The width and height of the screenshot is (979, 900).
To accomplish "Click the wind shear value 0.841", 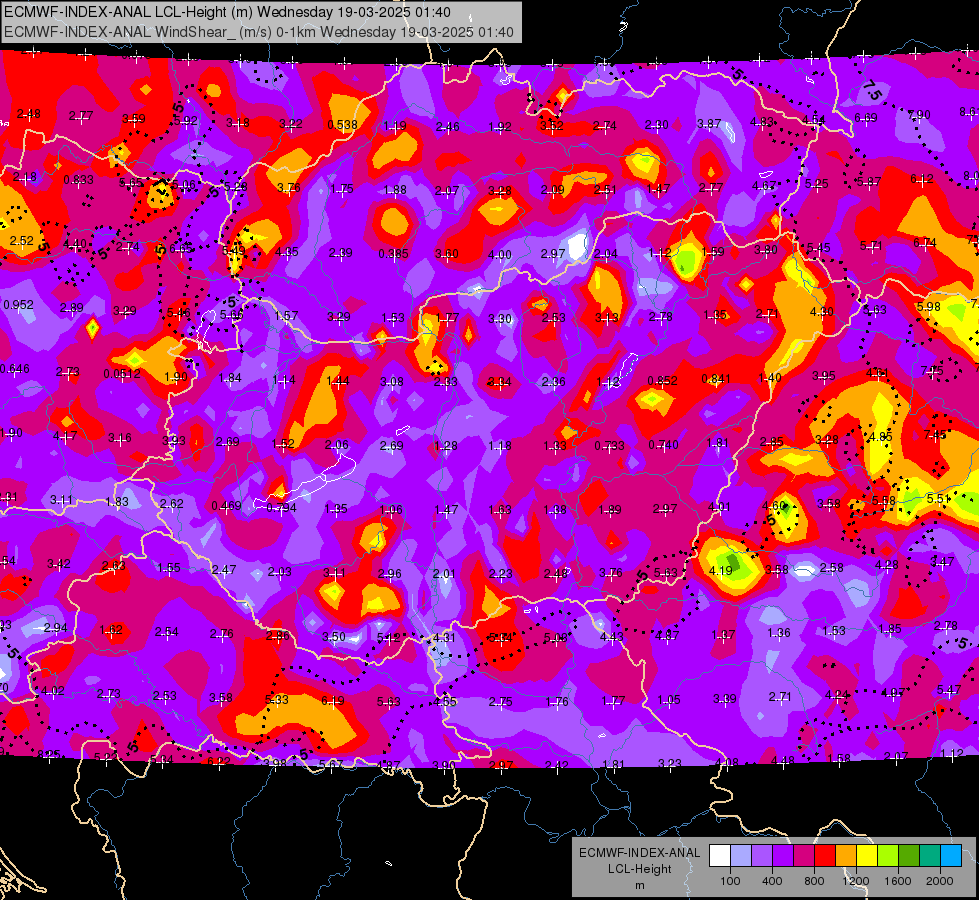I will (x=716, y=378).
